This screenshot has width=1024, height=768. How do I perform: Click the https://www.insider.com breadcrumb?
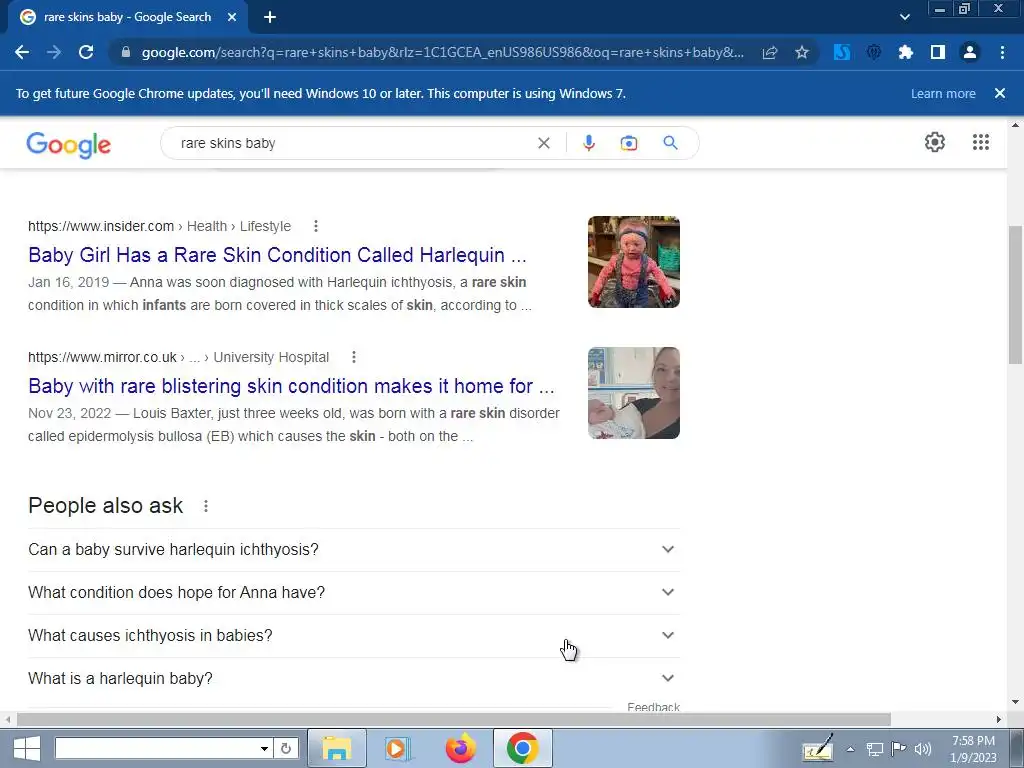click(101, 226)
